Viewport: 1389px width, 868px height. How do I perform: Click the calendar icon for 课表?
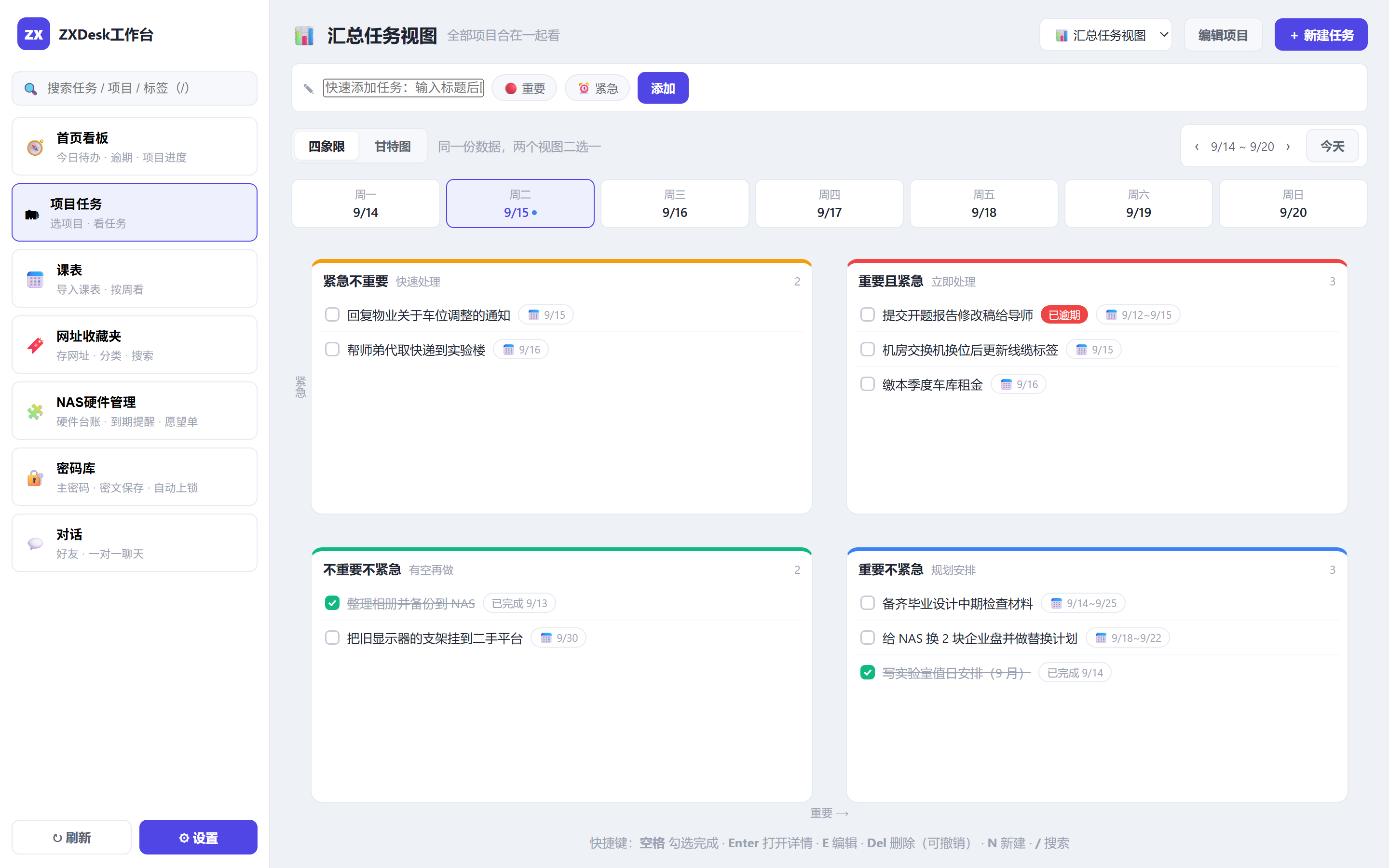click(35, 280)
